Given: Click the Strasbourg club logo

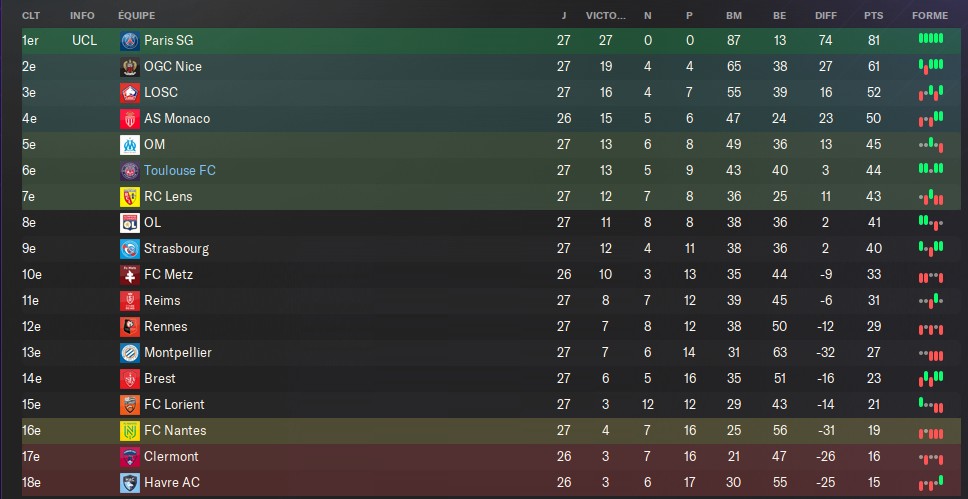Looking at the screenshot, I should point(130,249).
